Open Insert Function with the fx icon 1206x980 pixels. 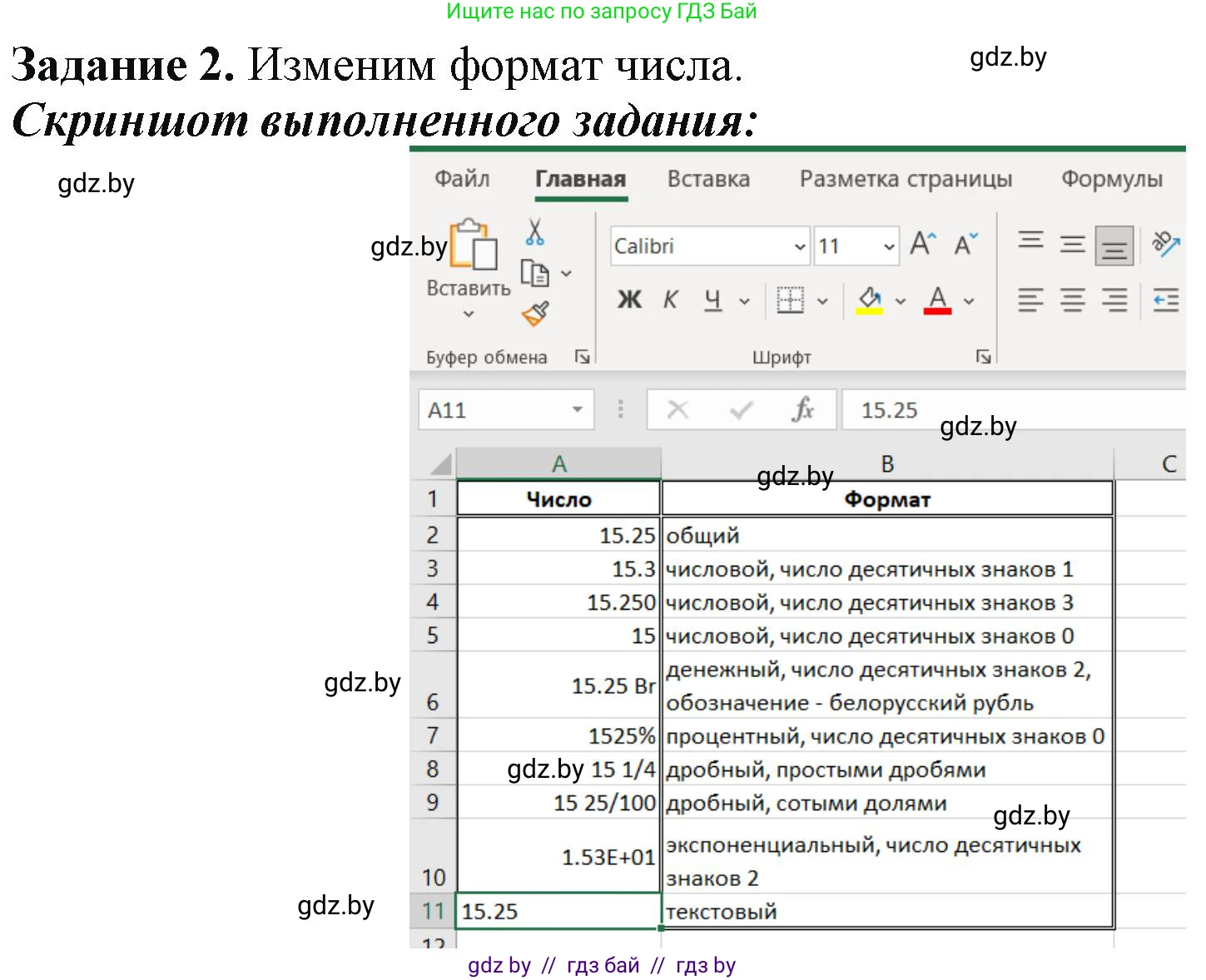click(802, 409)
